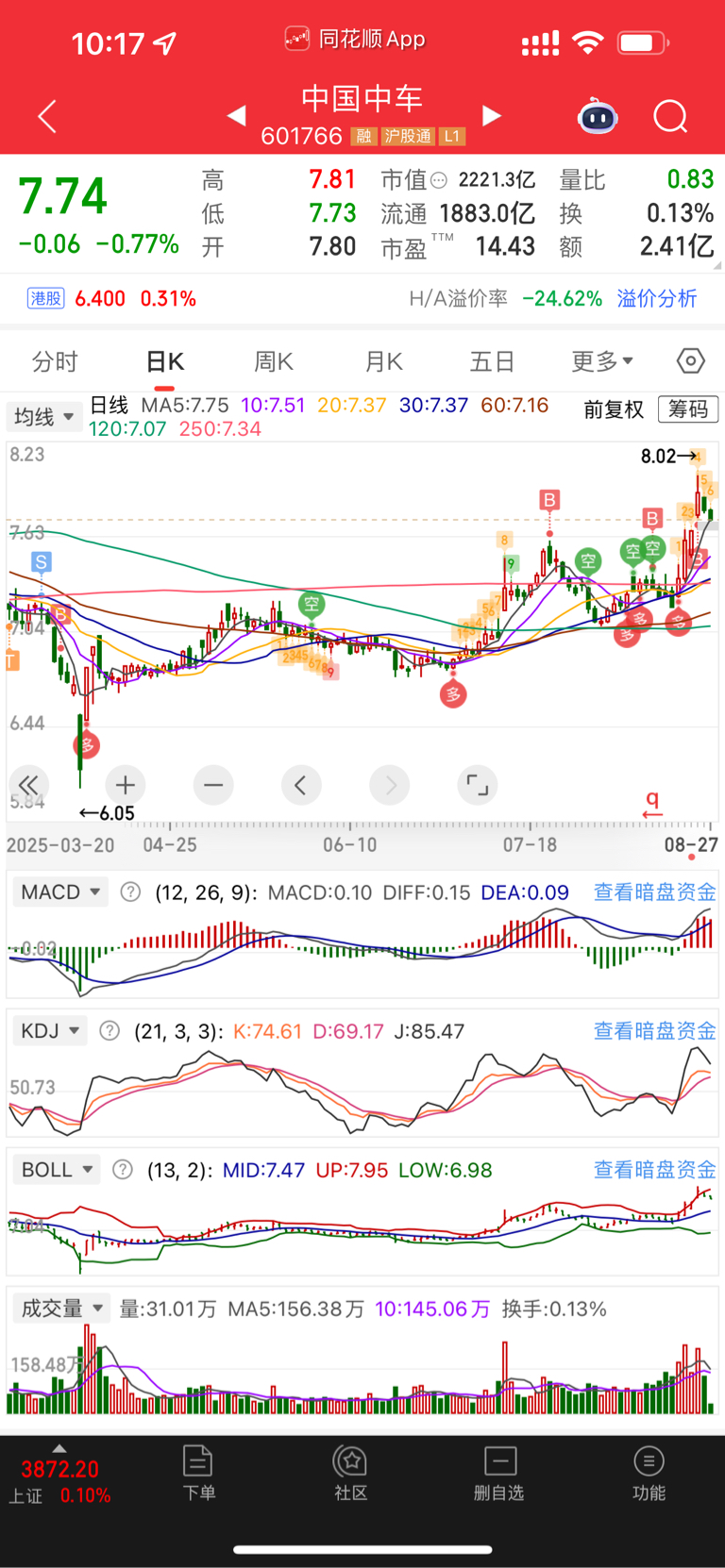The height and width of the screenshot is (1568, 725).
Task: Open 社区 community page
Action: (x=350, y=1473)
